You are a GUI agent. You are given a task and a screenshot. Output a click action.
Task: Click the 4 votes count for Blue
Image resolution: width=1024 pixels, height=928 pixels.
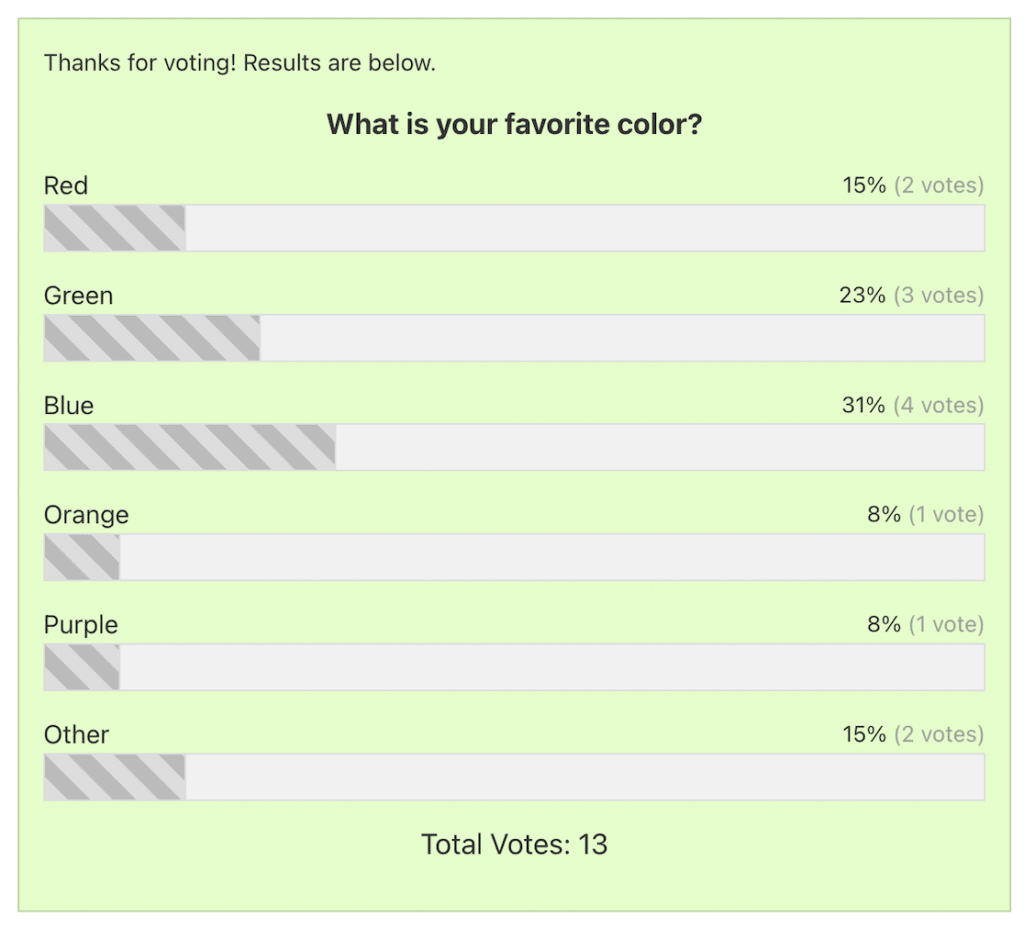[x=937, y=405]
